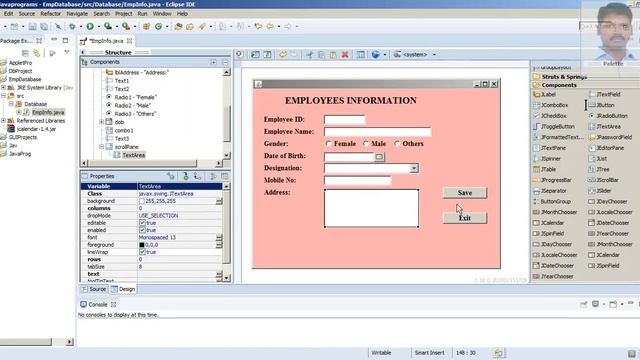The height and width of the screenshot is (360, 640).
Task: Pick JCheckBox from the palette
Action: point(550,116)
